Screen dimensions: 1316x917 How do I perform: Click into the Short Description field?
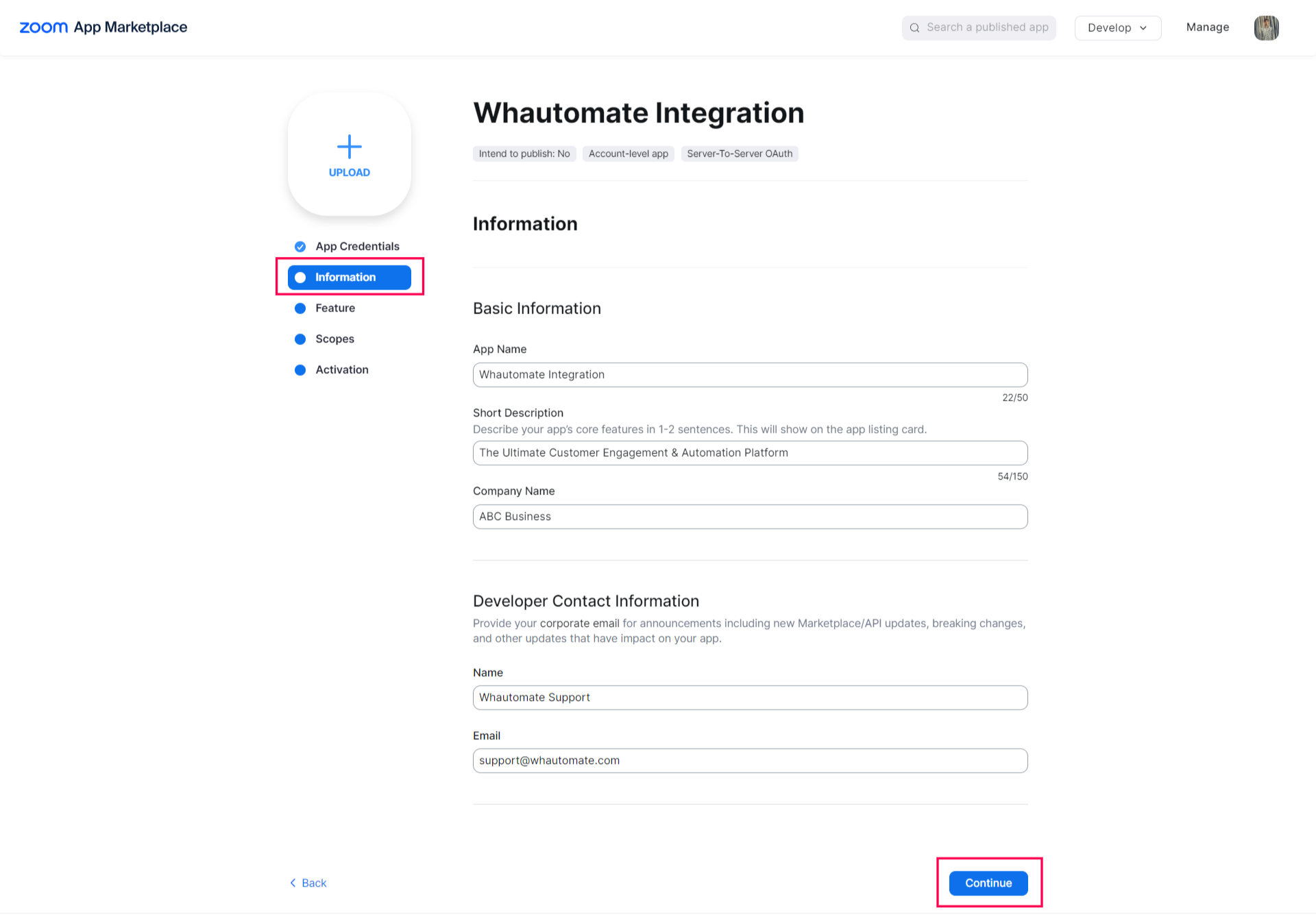750,453
